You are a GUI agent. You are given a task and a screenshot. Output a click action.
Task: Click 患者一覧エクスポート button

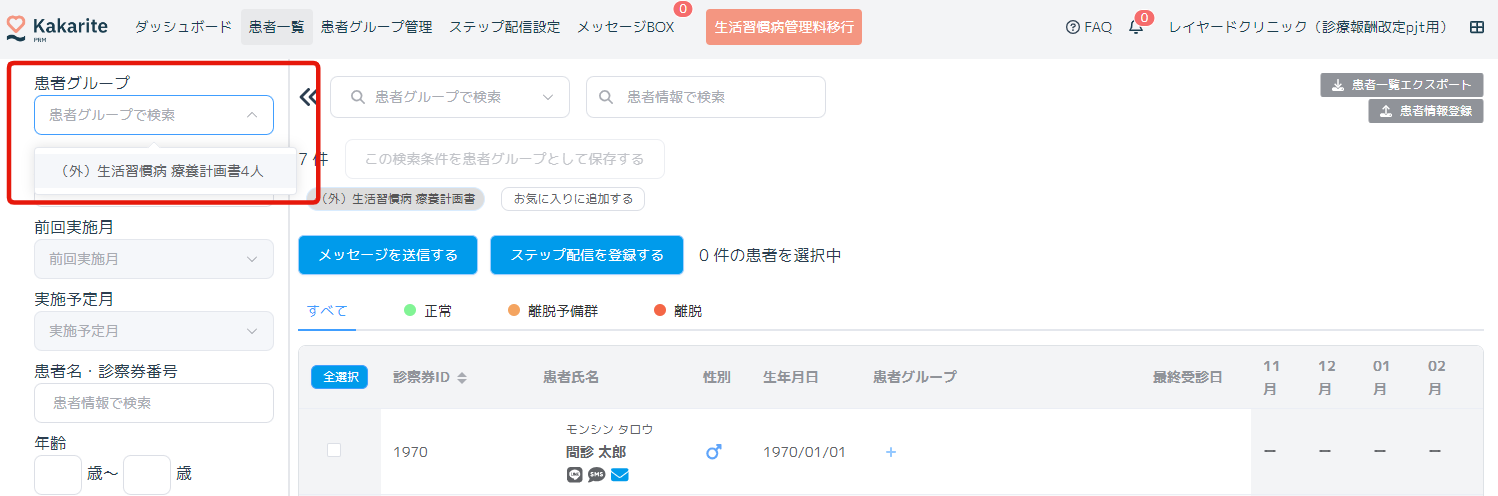pyautogui.click(x=1401, y=85)
